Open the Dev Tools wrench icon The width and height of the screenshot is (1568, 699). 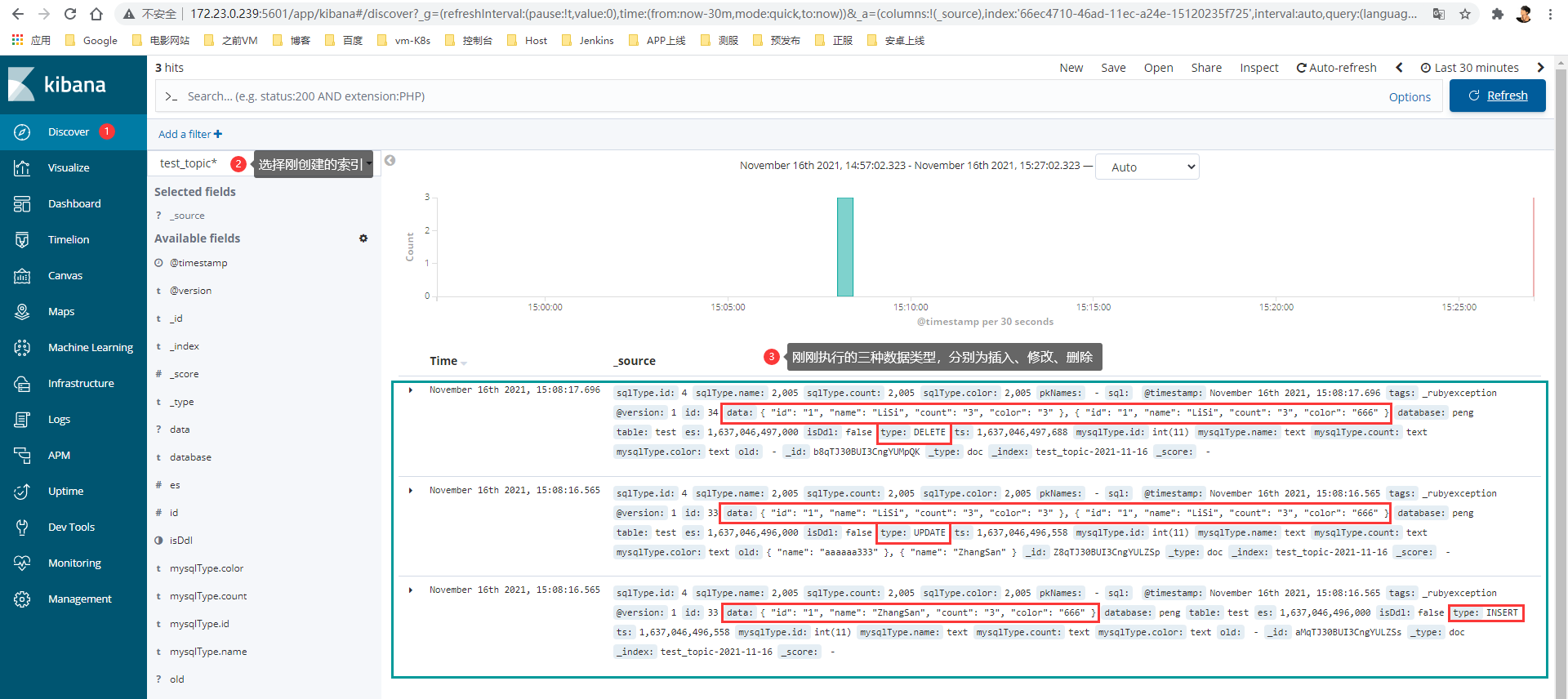click(x=22, y=528)
